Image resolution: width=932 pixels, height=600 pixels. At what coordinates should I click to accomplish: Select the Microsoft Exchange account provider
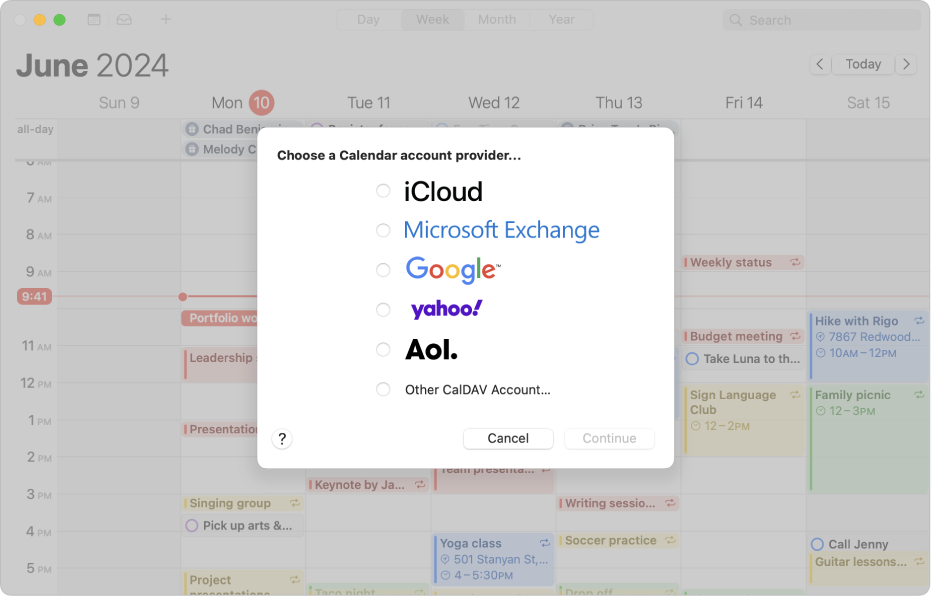tap(383, 230)
